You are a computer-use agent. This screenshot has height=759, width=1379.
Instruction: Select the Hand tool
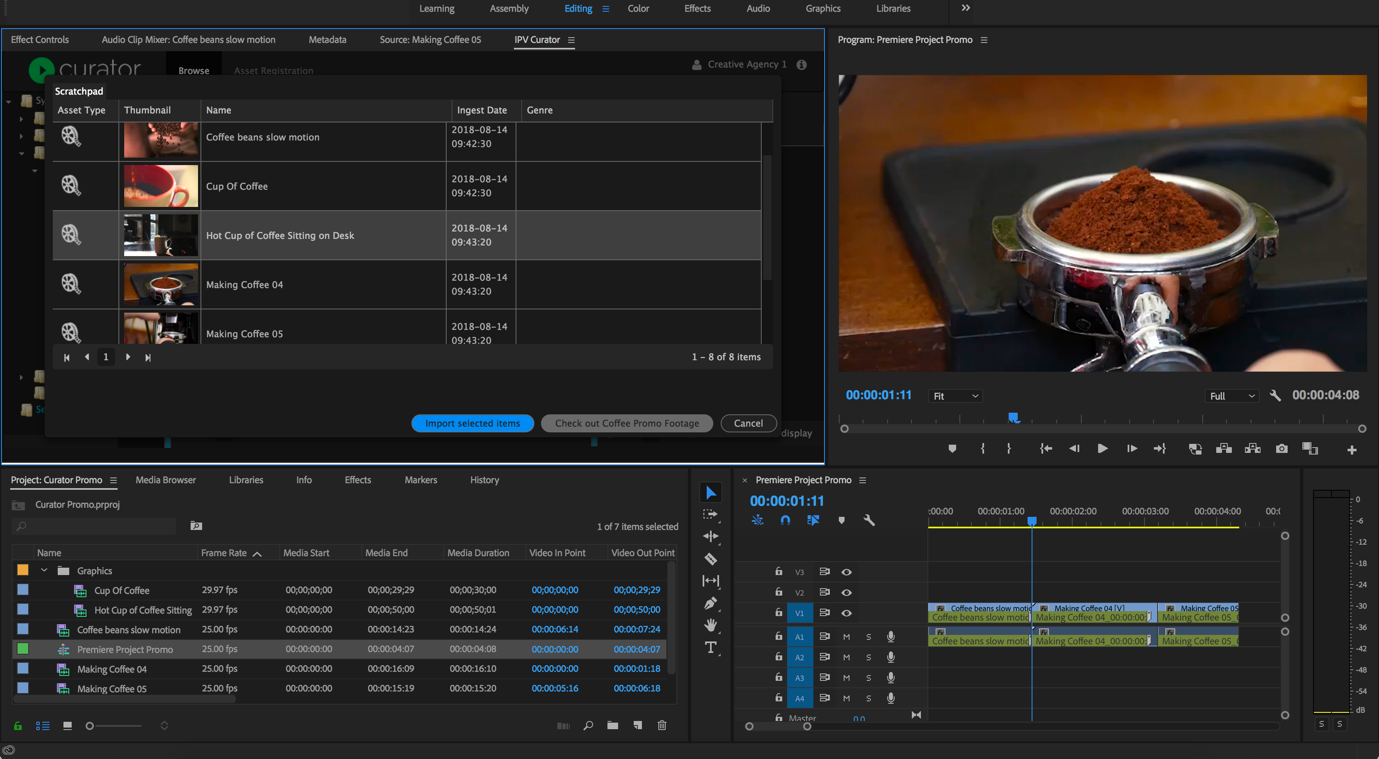710,625
